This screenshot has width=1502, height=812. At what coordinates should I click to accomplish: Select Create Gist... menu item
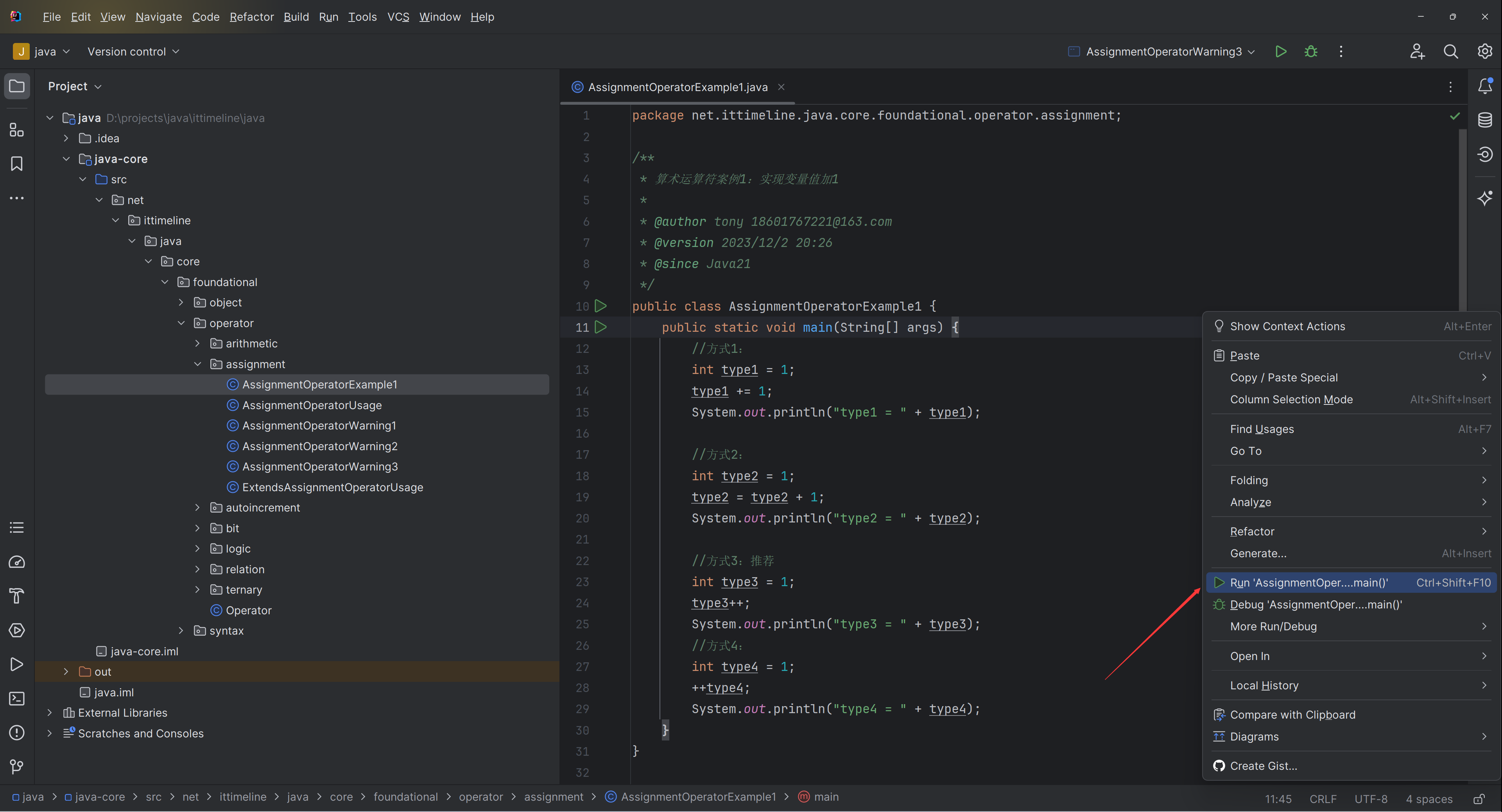(x=1351, y=766)
